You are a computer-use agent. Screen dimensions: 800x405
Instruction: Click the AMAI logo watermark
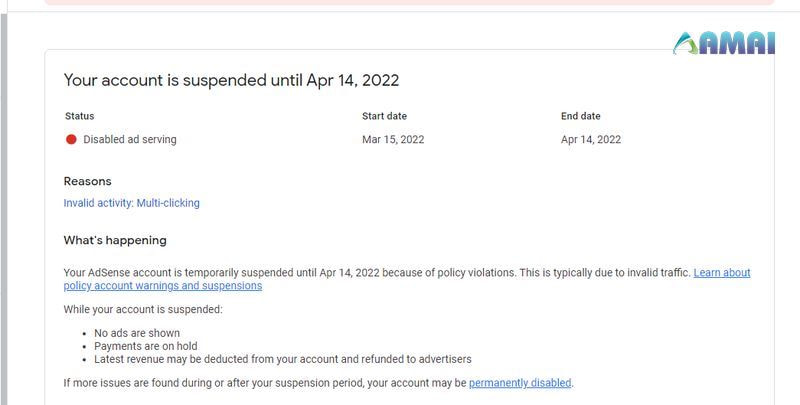tap(724, 44)
